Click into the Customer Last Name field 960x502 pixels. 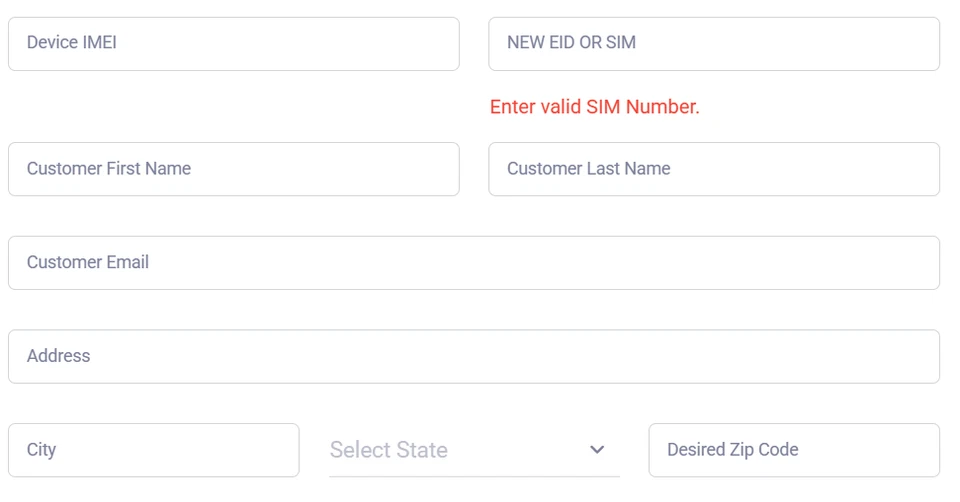[713, 169]
